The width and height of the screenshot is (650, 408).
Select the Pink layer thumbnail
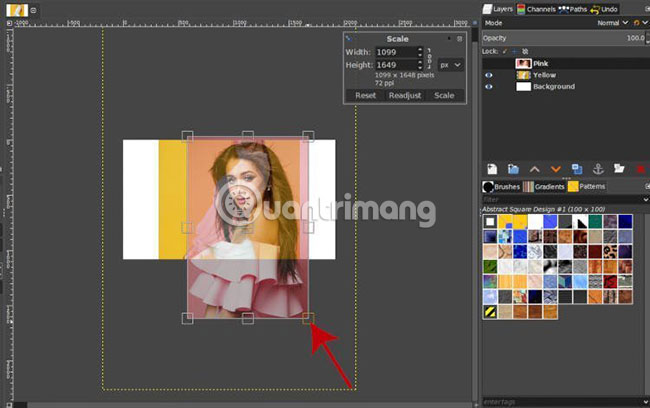[x=522, y=63]
